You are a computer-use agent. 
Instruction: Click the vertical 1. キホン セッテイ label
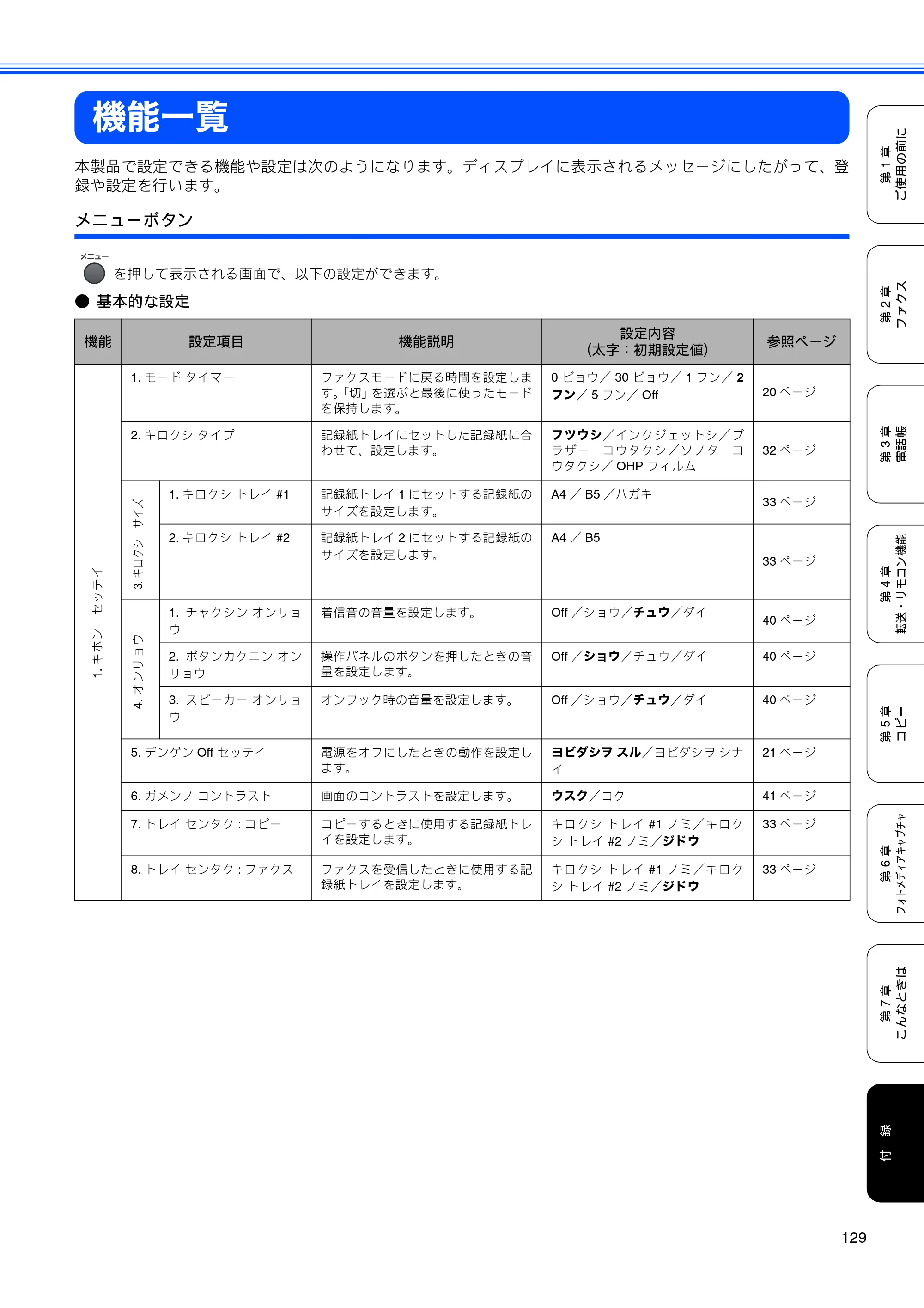click(x=97, y=623)
